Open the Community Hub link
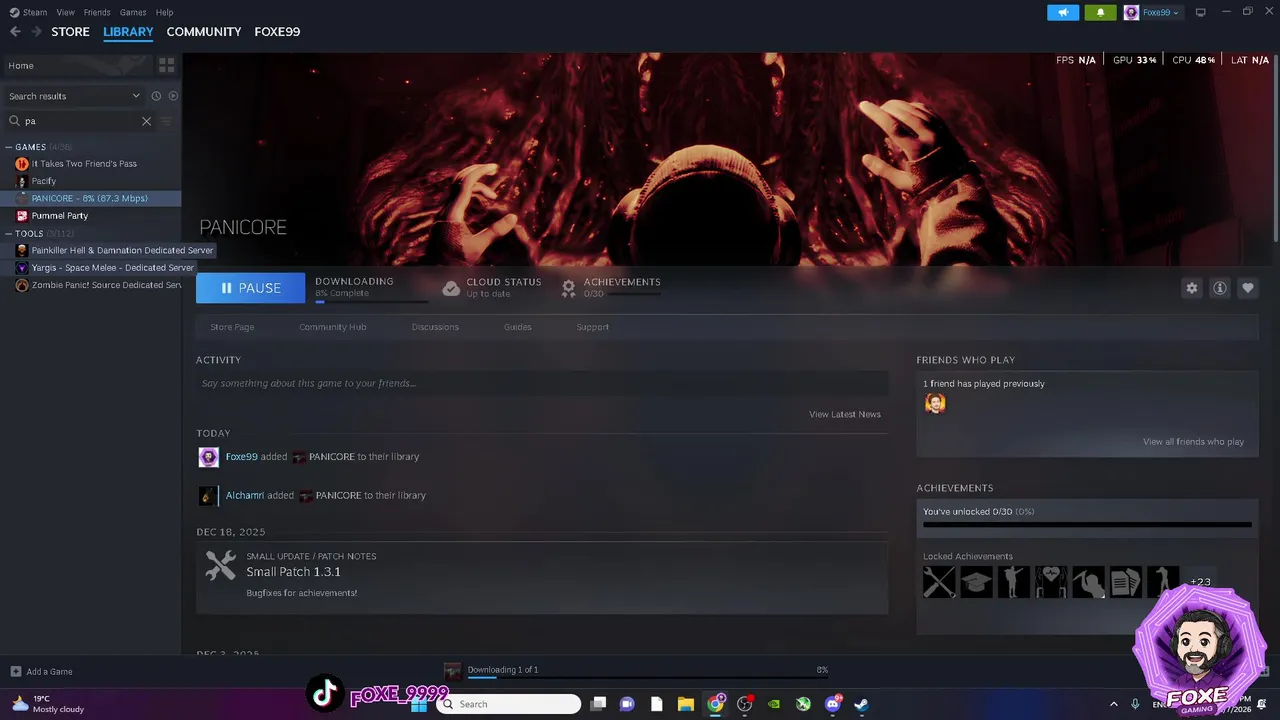The width and height of the screenshot is (1280, 720). coord(333,327)
